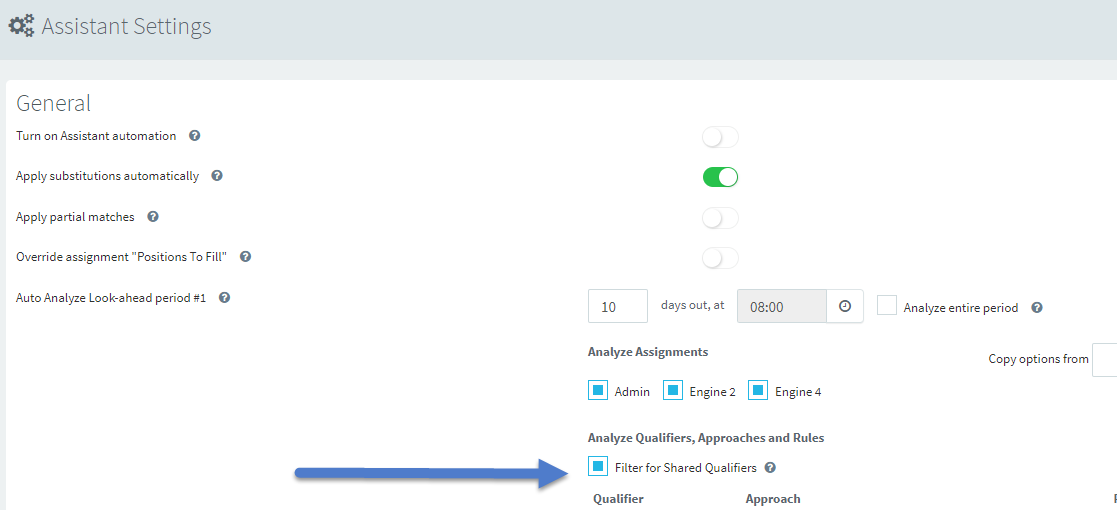Click Analyze Qualifiers, Approaches and Rules heading
The image size is (1117, 510).
(x=706, y=438)
